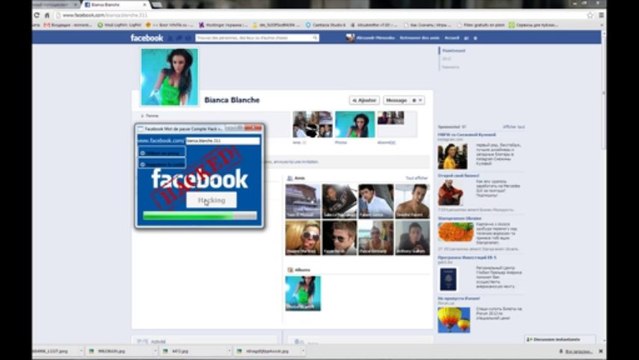Click the first friend thumbnail in Amis grid

[x=303, y=201]
